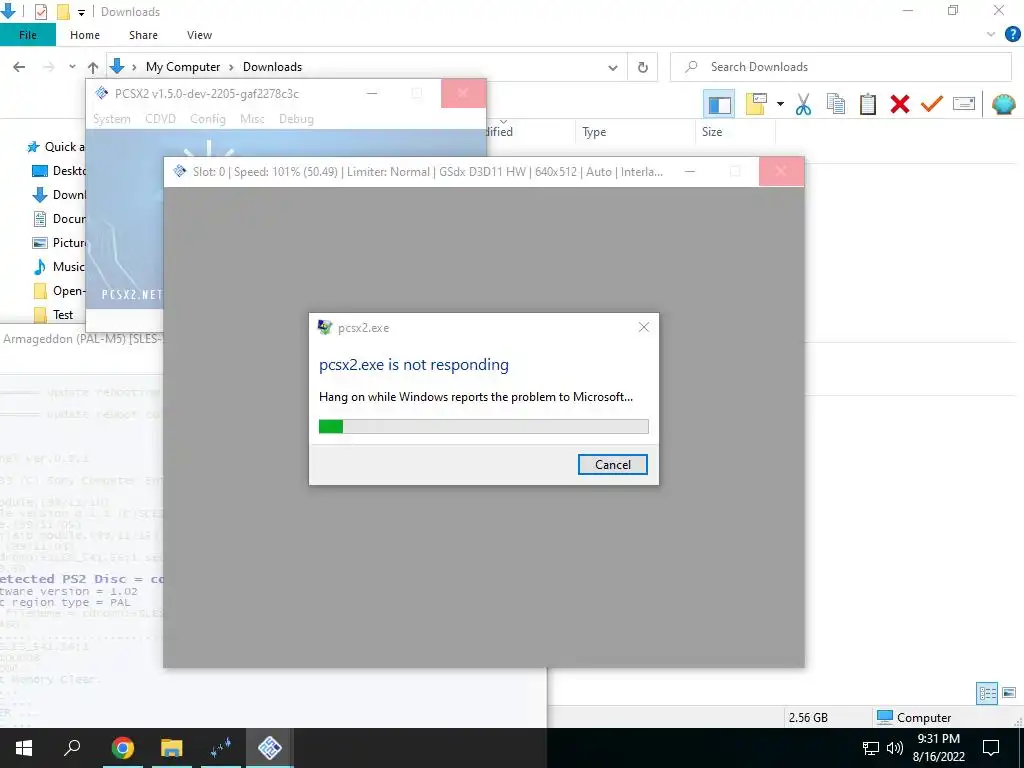The image size is (1024, 768).
Task: Close the GSdx game render window
Action: (x=781, y=171)
